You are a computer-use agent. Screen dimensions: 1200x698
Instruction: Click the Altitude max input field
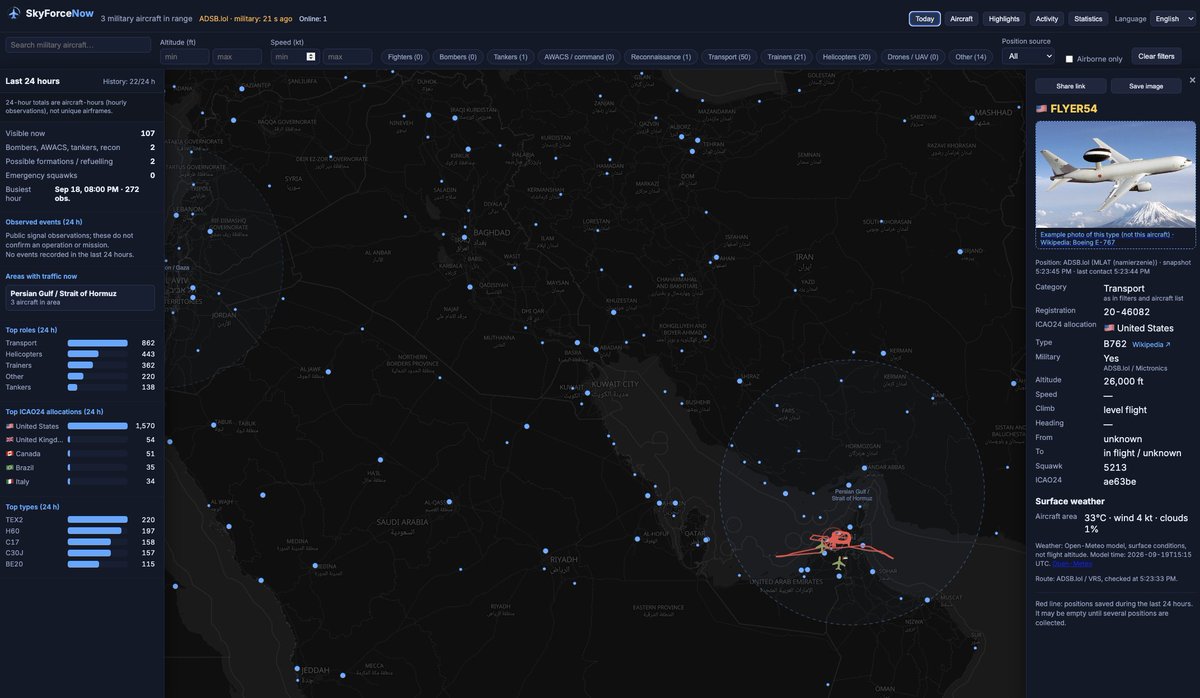(237, 57)
